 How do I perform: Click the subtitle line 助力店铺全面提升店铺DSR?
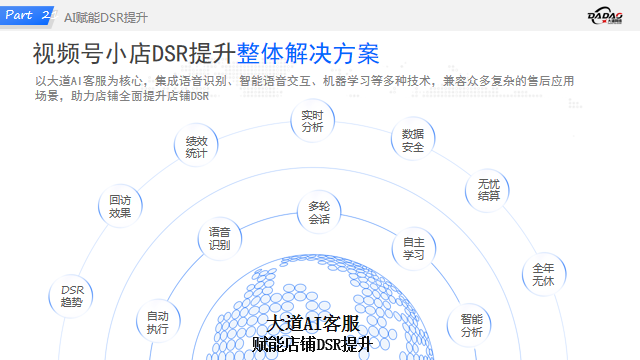click(140, 96)
